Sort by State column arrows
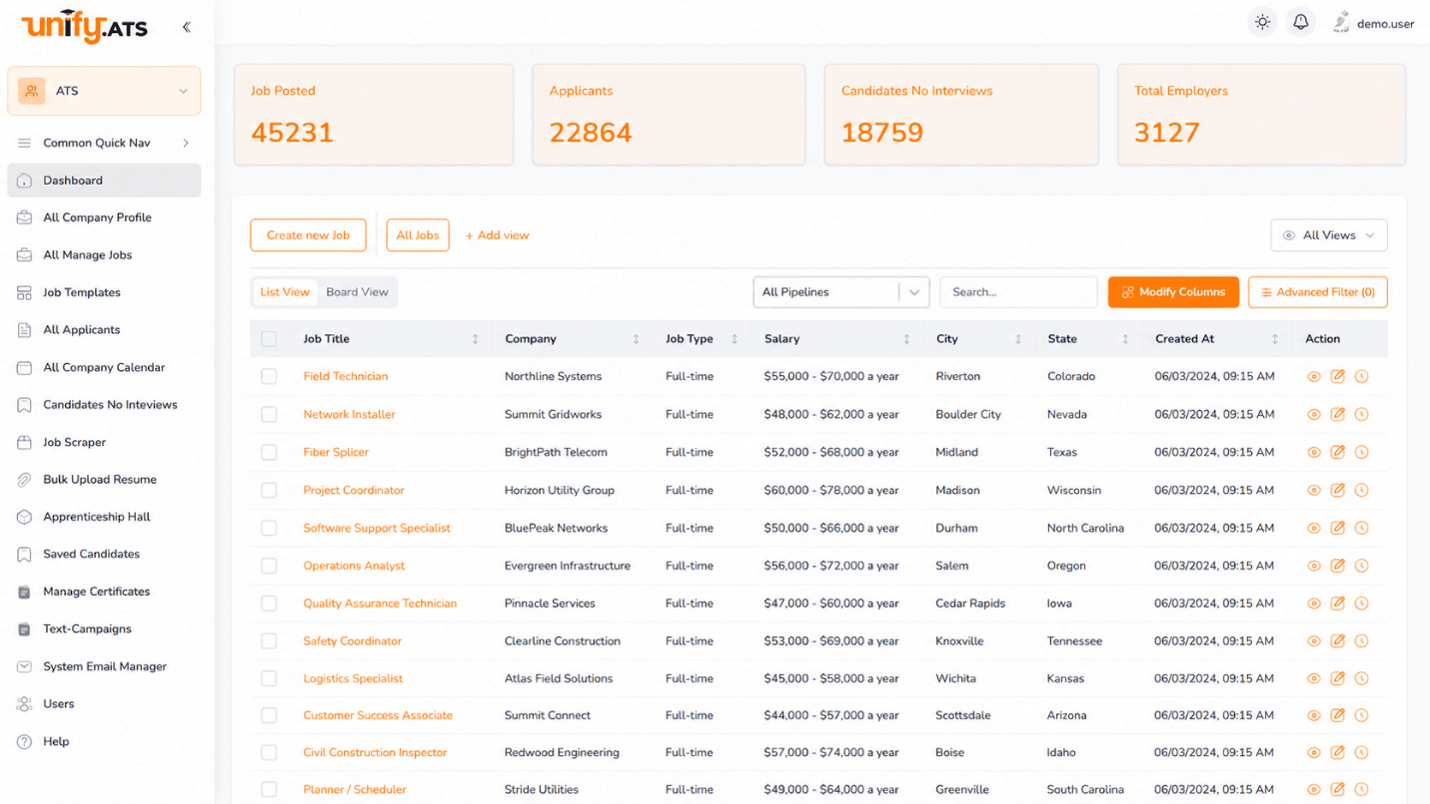 [1125, 340]
